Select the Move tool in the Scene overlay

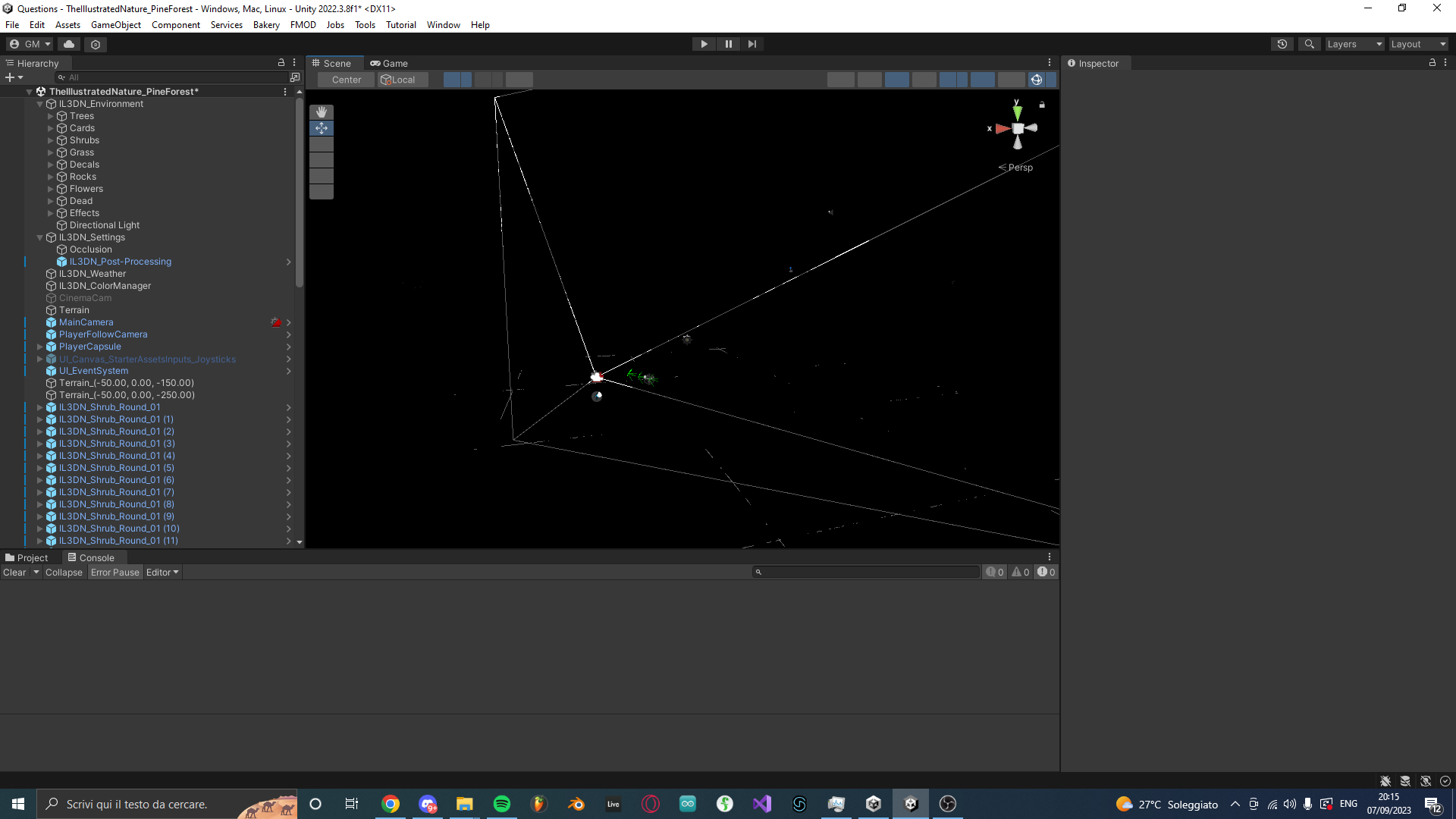[x=321, y=127]
